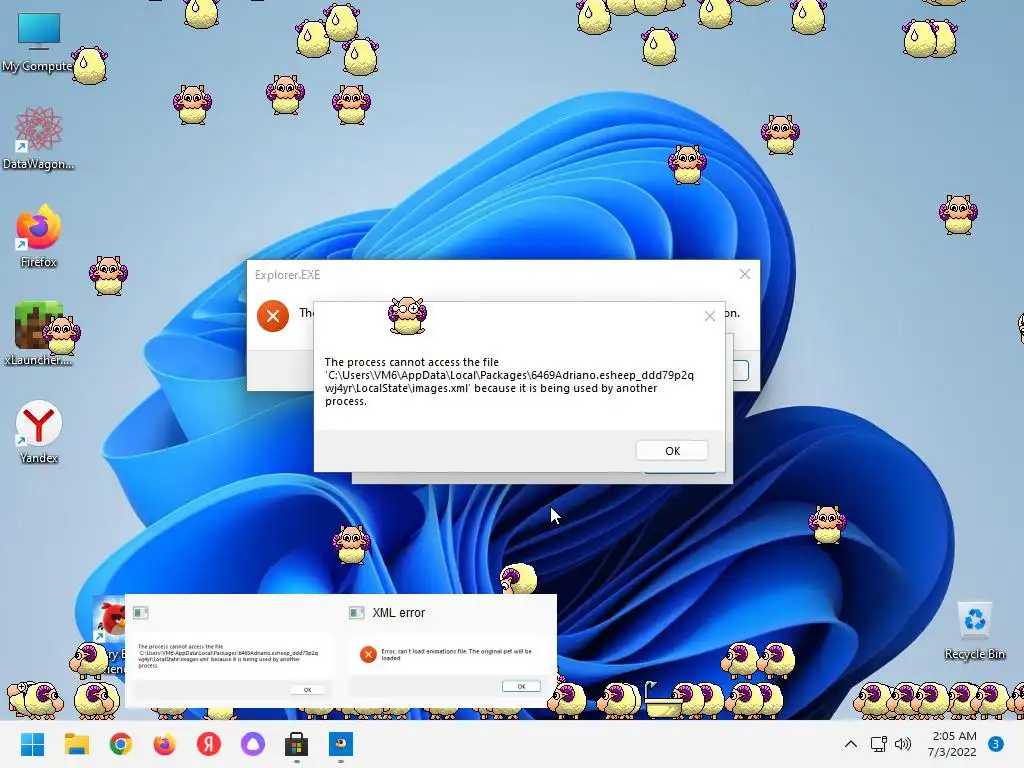Viewport: 1024px width, 768px height.
Task: Open the DataWagon desktop shortcut
Action: click(39, 138)
